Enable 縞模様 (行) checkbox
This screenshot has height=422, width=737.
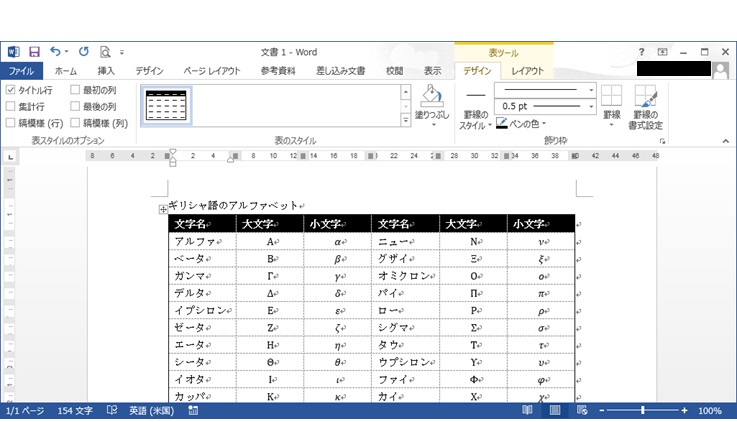tap(10, 123)
